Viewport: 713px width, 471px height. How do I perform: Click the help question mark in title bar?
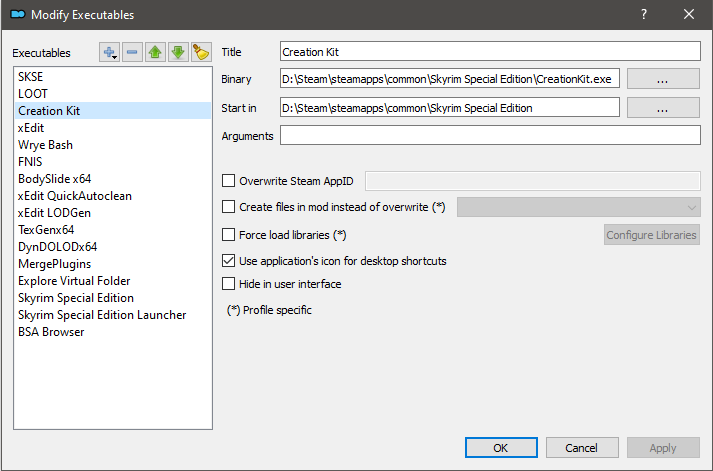(644, 14)
